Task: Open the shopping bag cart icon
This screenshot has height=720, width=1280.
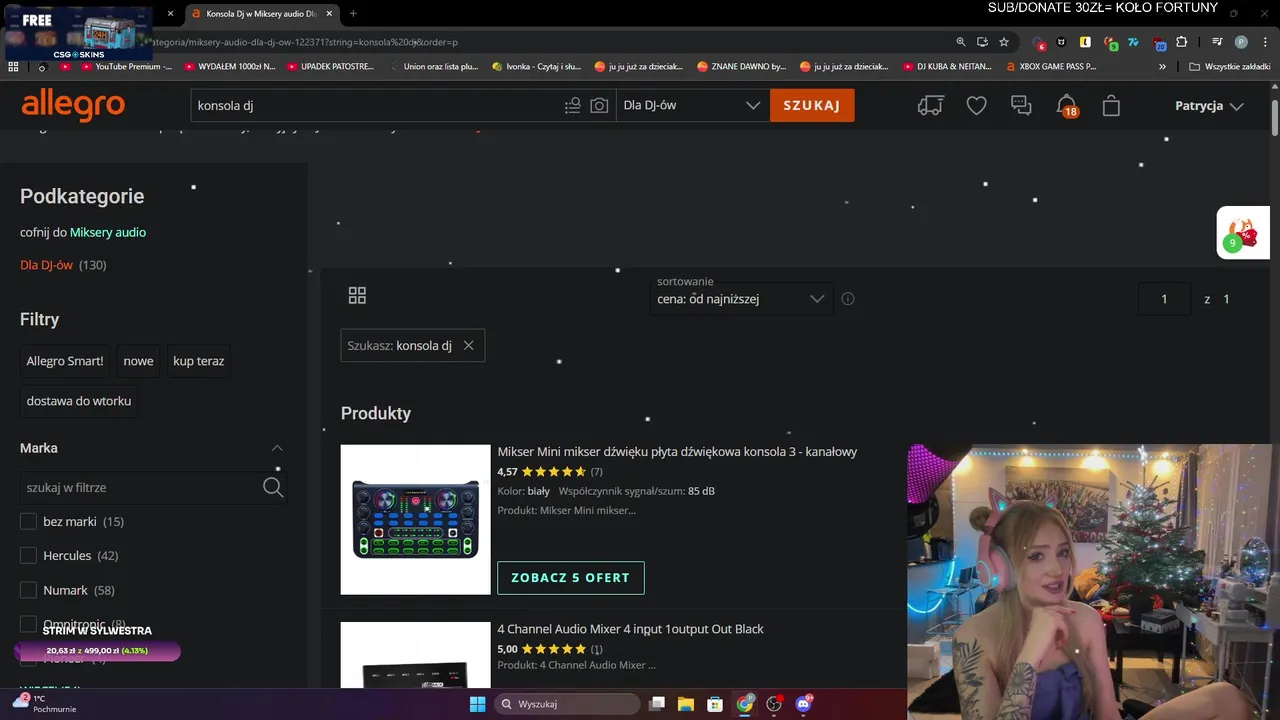Action: (x=1111, y=105)
